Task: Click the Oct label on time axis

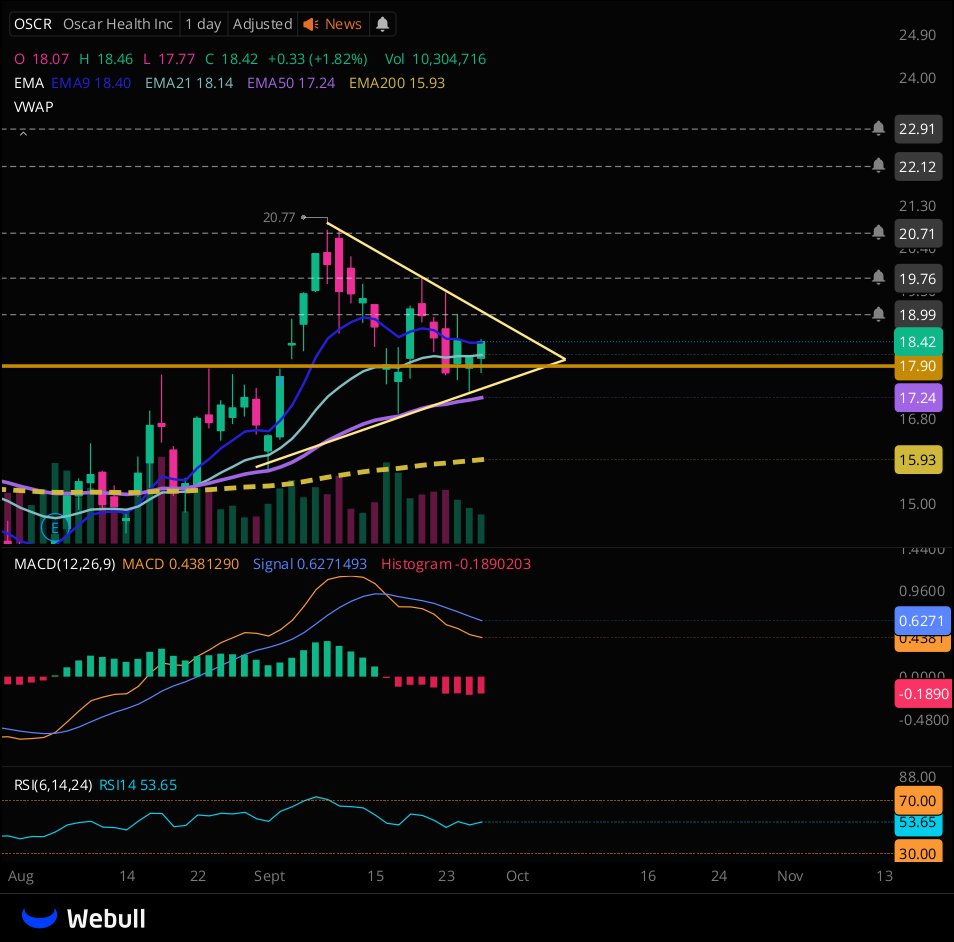Action: tap(517, 876)
